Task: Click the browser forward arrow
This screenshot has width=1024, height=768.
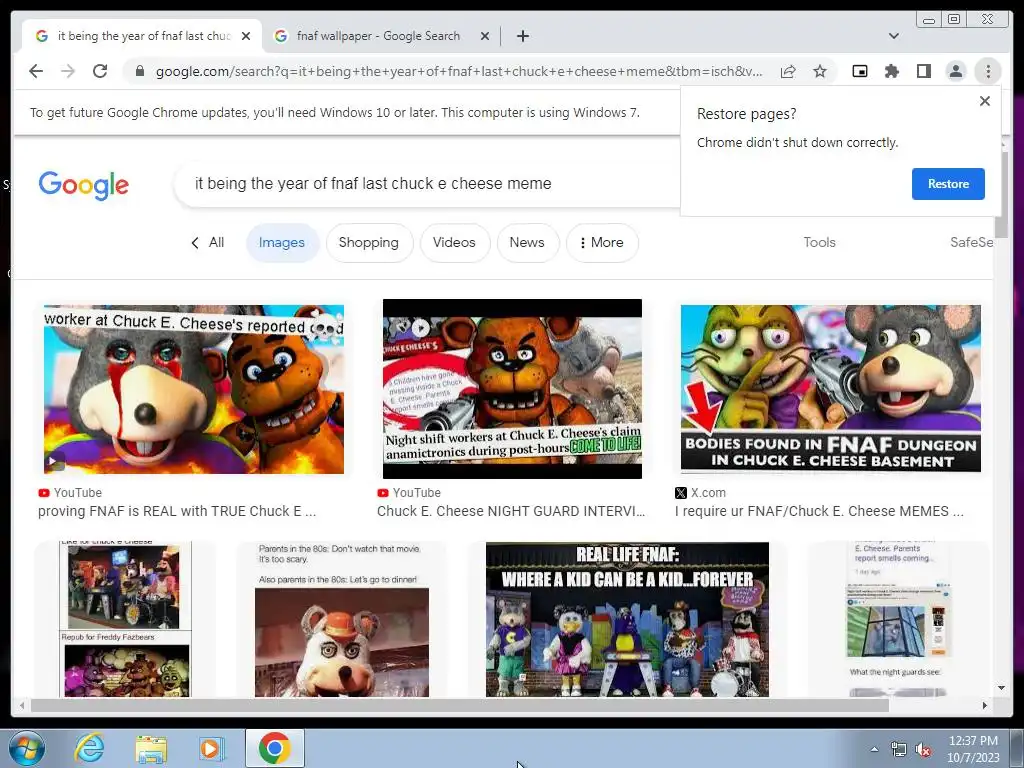Action: pyautogui.click(x=68, y=71)
